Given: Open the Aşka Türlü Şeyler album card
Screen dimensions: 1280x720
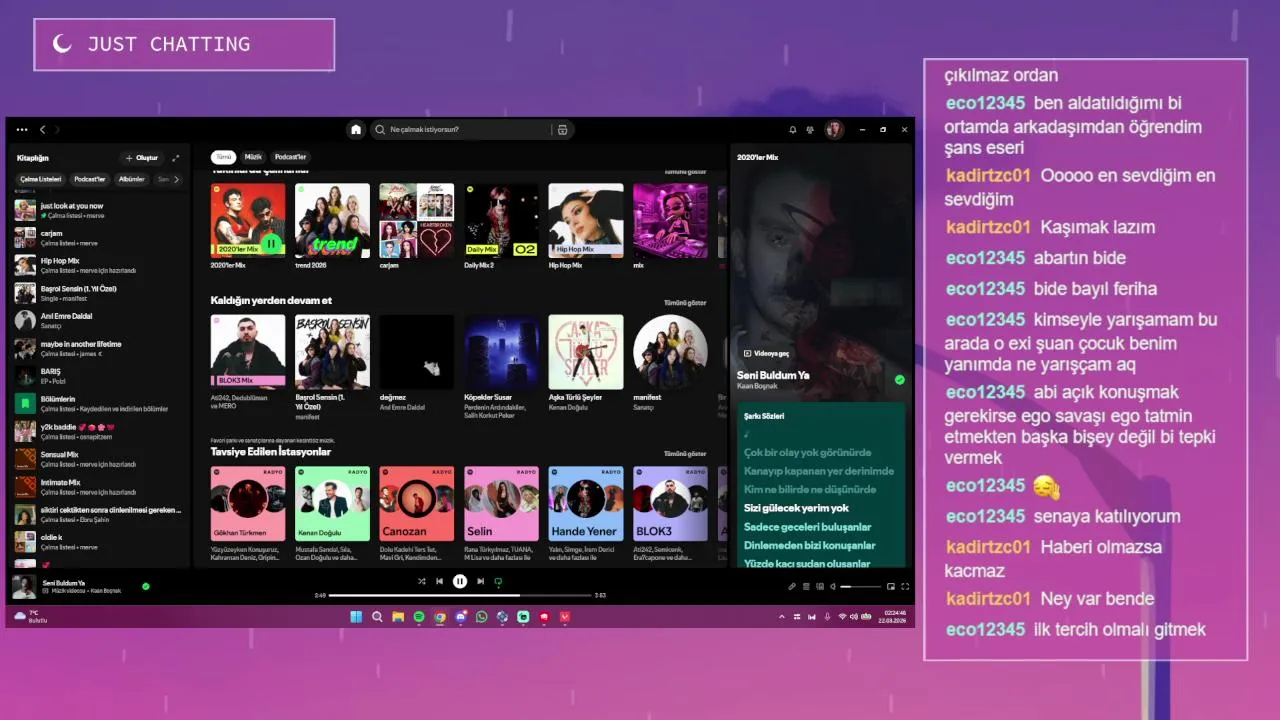Looking at the screenshot, I should [x=586, y=363].
